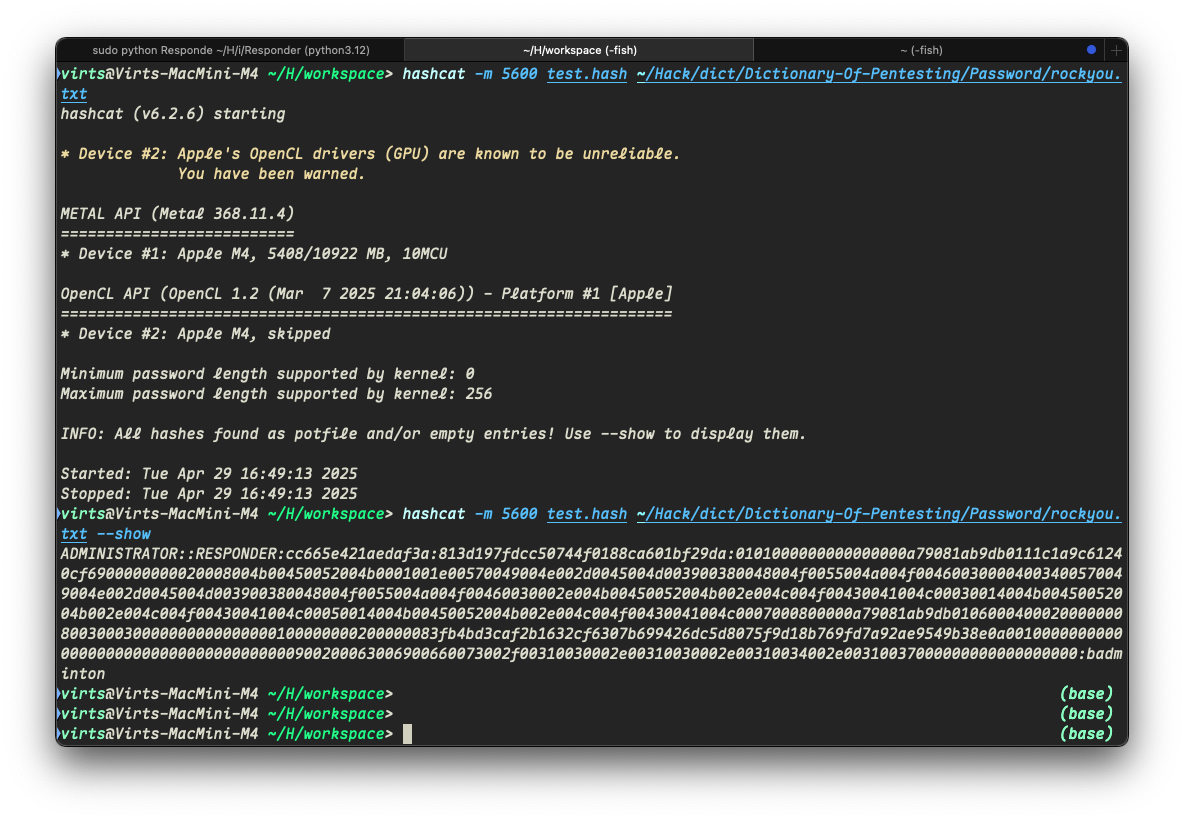Click the active prompt input with cursor
This screenshot has width=1184, height=820.
click(x=407, y=734)
